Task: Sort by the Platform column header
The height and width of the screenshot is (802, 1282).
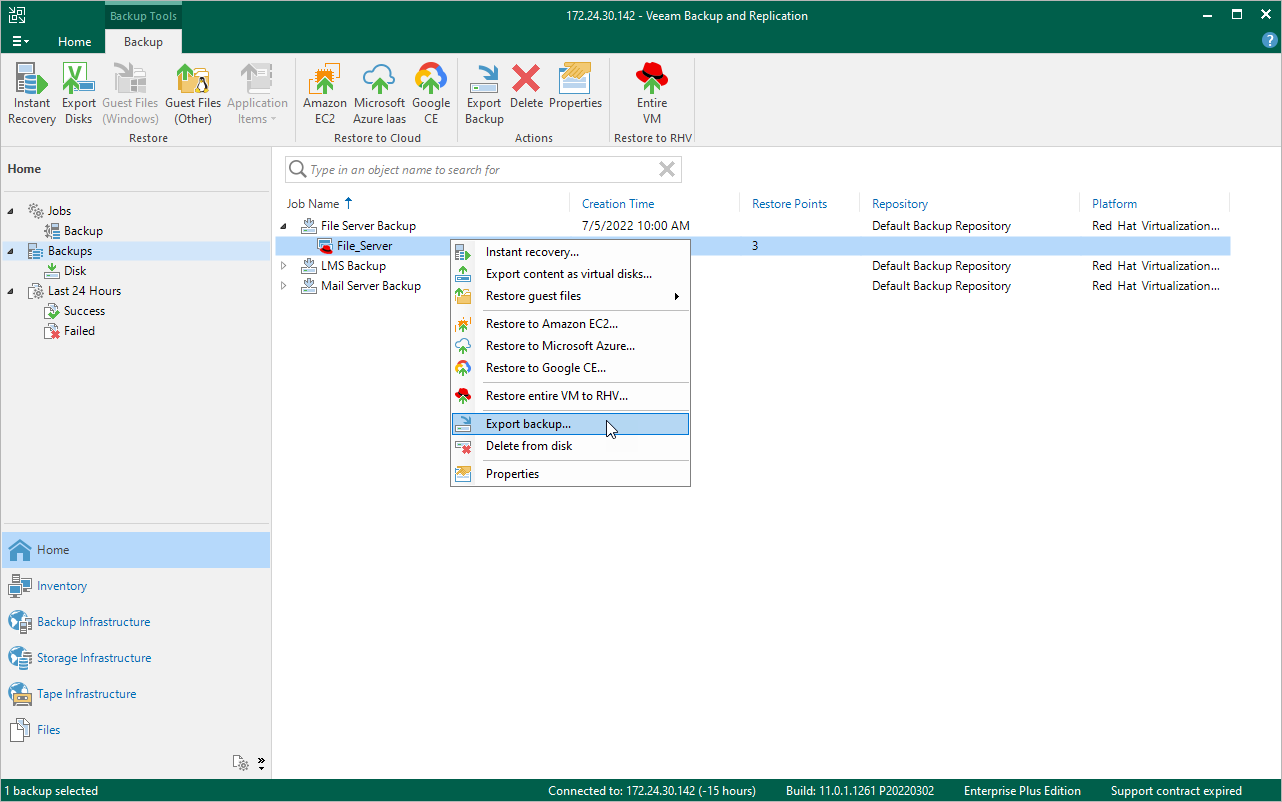Action: tap(1114, 204)
